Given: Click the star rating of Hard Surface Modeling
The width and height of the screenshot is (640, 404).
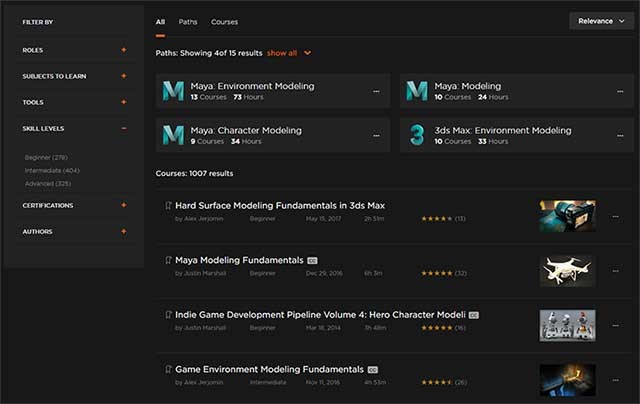Looking at the screenshot, I should (436, 217).
